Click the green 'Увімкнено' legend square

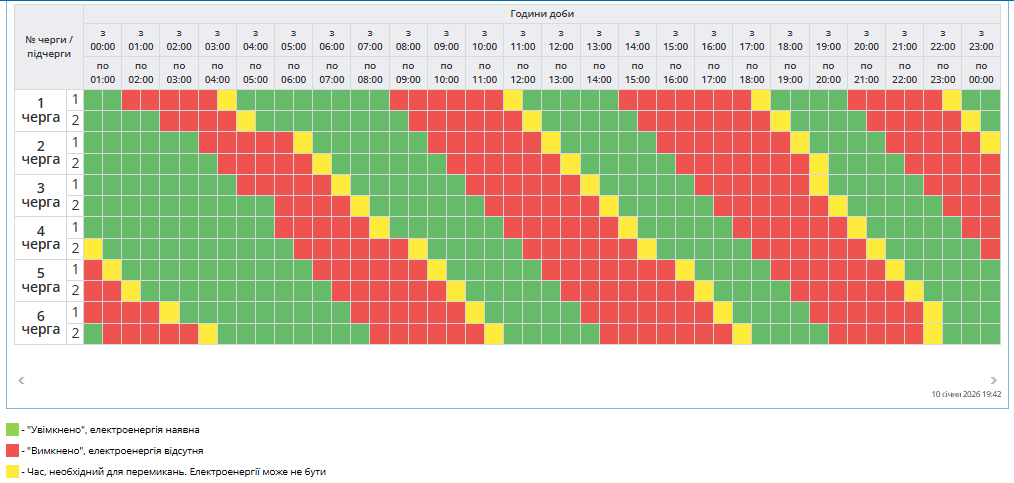[x=12, y=429]
